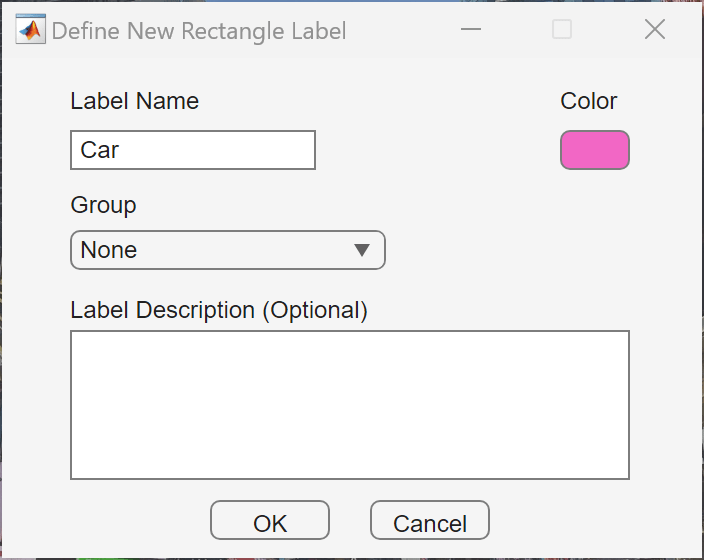704x560 pixels.
Task: Click the greyed-out maximize window button
Action: click(x=562, y=30)
